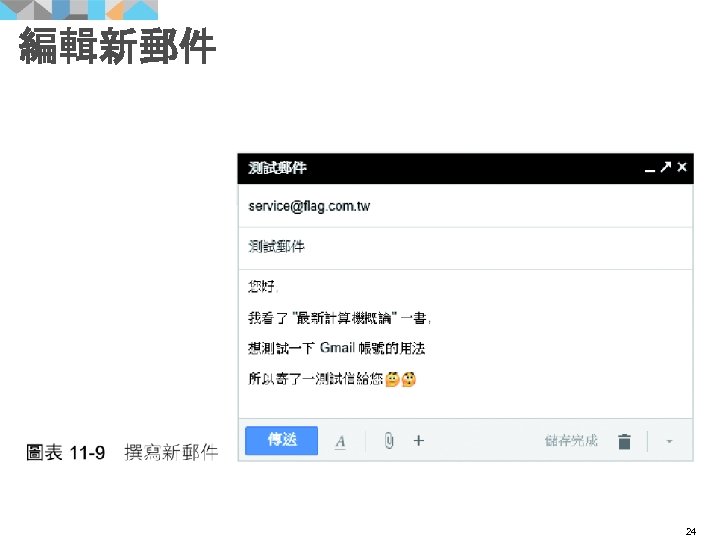This screenshot has width=720, height=540.
Task: Close the 測試郵件 compose window
Action: pyautogui.click(x=682, y=167)
